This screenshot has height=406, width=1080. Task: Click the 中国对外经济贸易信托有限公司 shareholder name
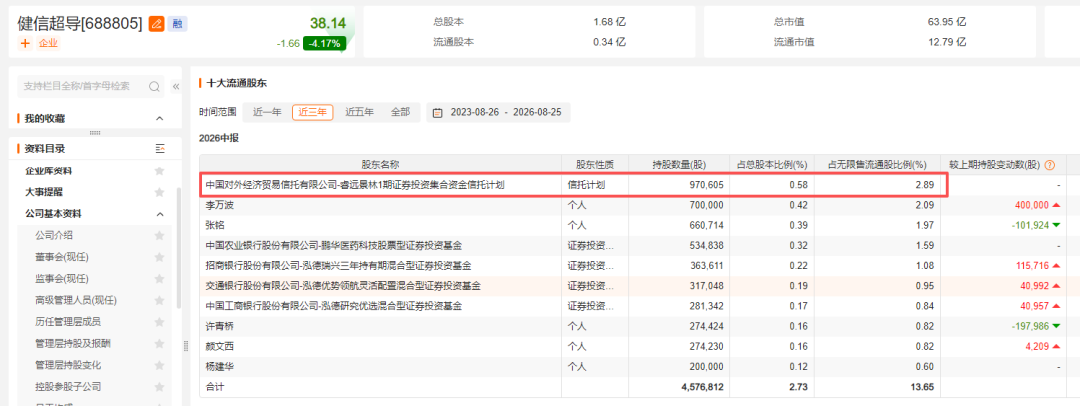[x=355, y=185]
